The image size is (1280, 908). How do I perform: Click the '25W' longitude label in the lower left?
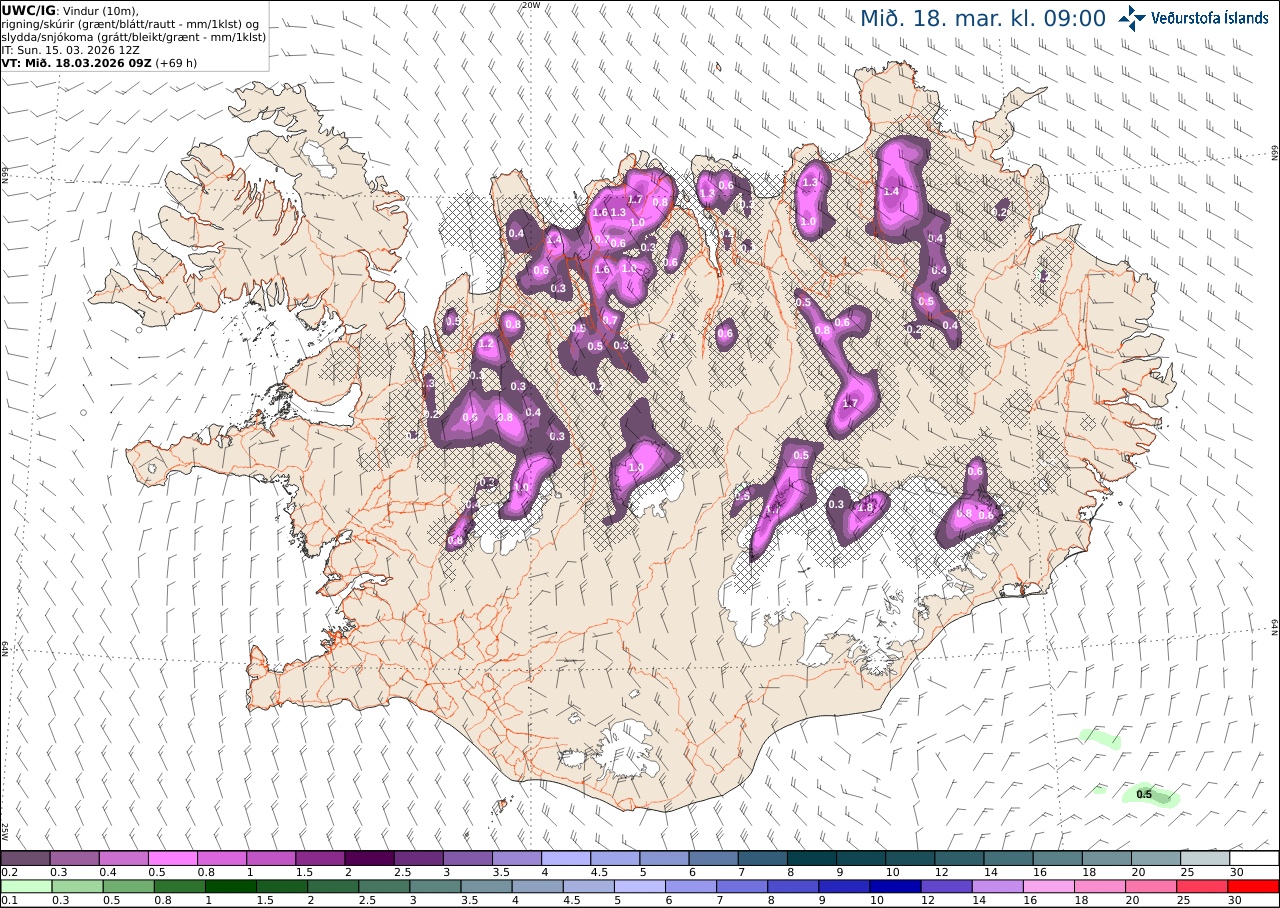coord(5,831)
